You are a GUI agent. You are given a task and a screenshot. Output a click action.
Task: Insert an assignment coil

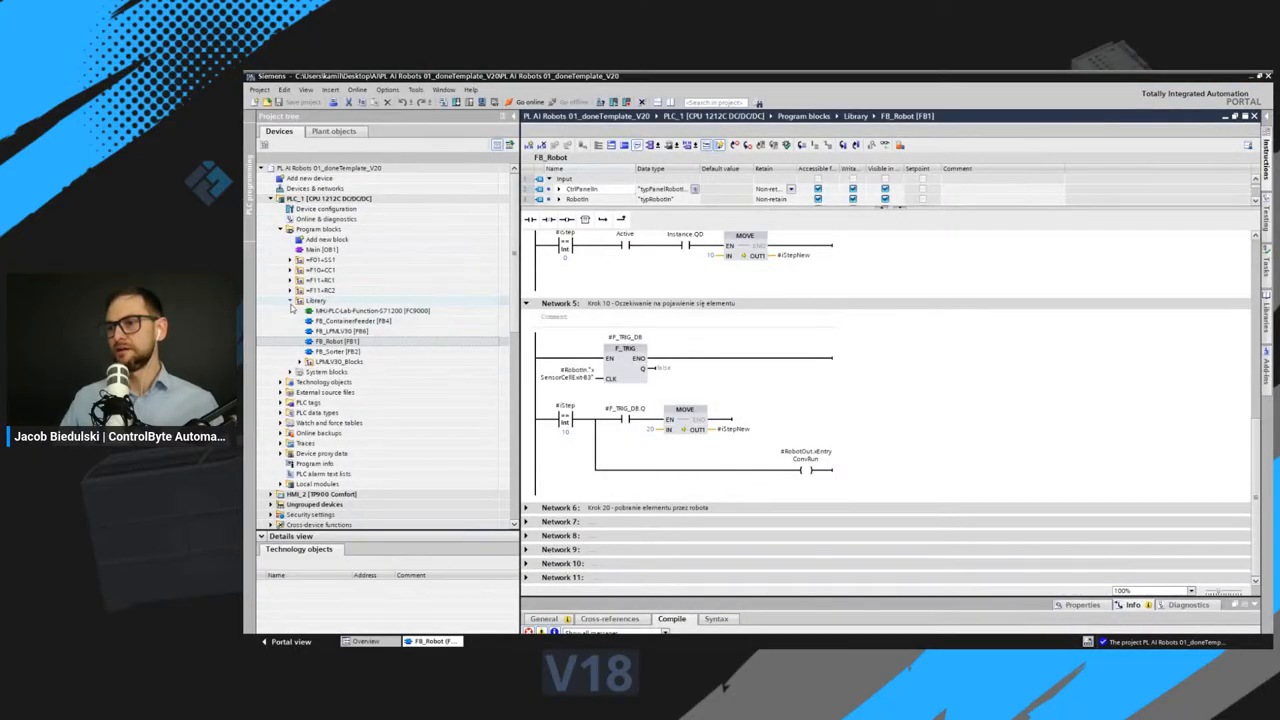click(566, 219)
